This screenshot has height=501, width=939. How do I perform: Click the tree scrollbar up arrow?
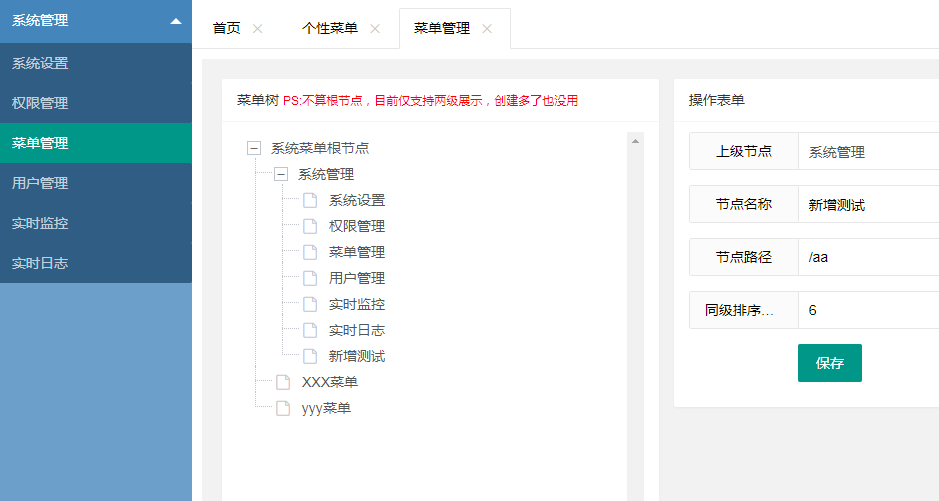635,141
